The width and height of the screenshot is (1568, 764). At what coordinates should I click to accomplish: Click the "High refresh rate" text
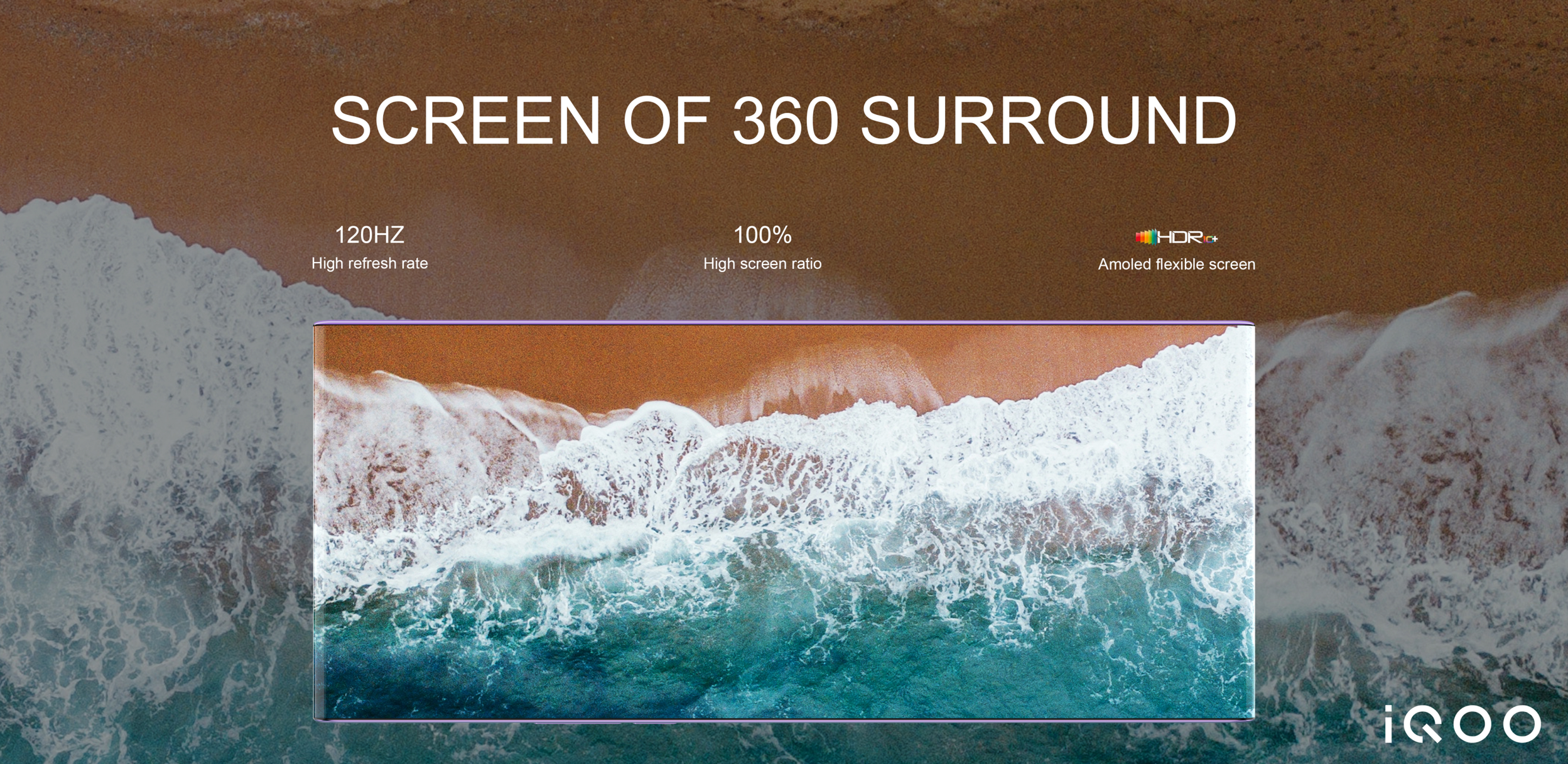[369, 263]
